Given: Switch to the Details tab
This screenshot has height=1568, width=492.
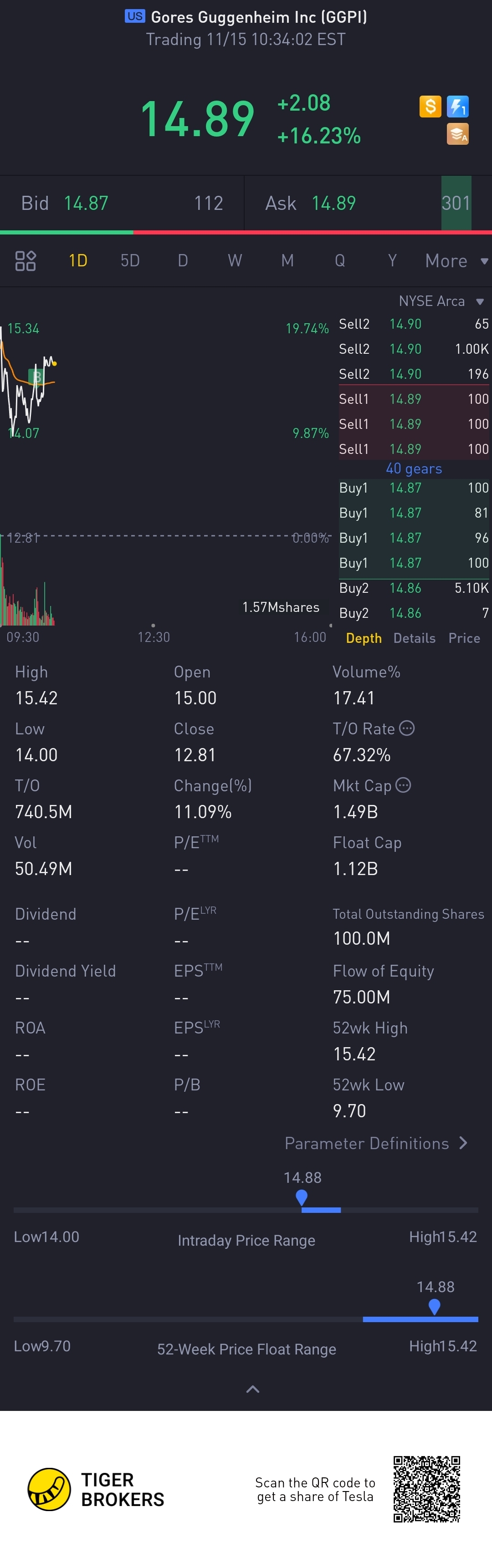Looking at the screenshot, I should tap(414, 638).
